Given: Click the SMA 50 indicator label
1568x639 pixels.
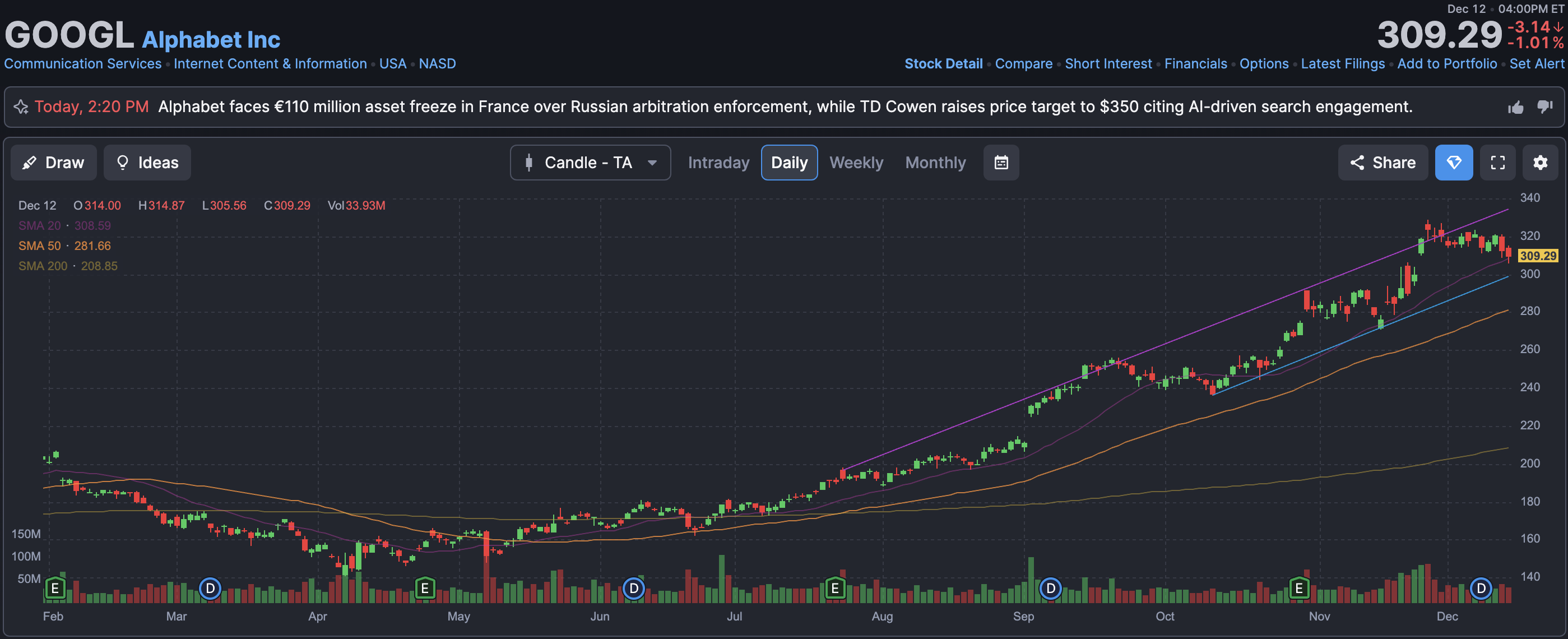Looking at the screenshot, I should click(40, 246).
